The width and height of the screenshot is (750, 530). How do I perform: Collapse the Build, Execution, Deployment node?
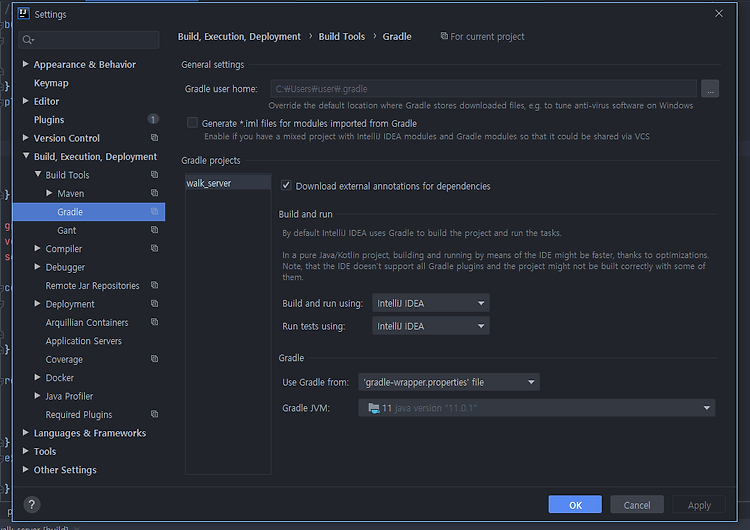coord(26,156)
